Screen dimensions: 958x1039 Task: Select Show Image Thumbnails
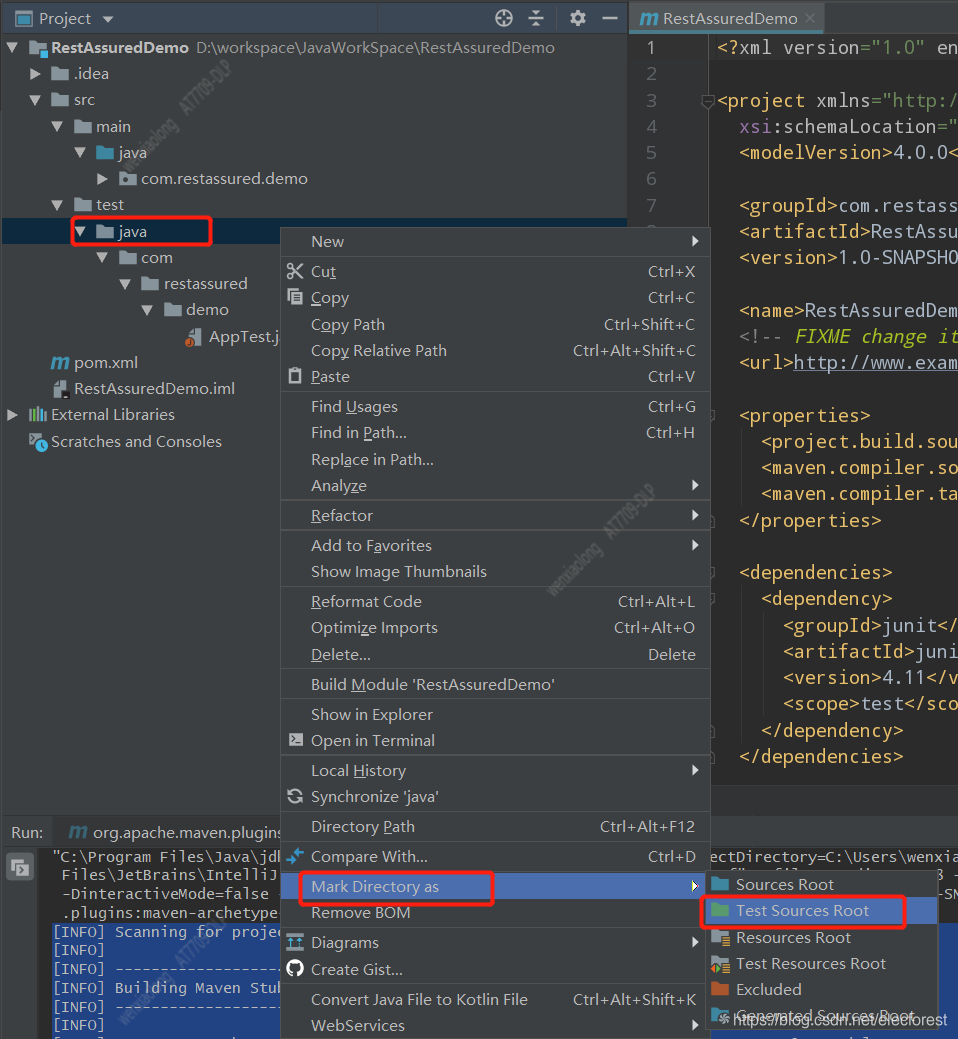pos(496,572)
